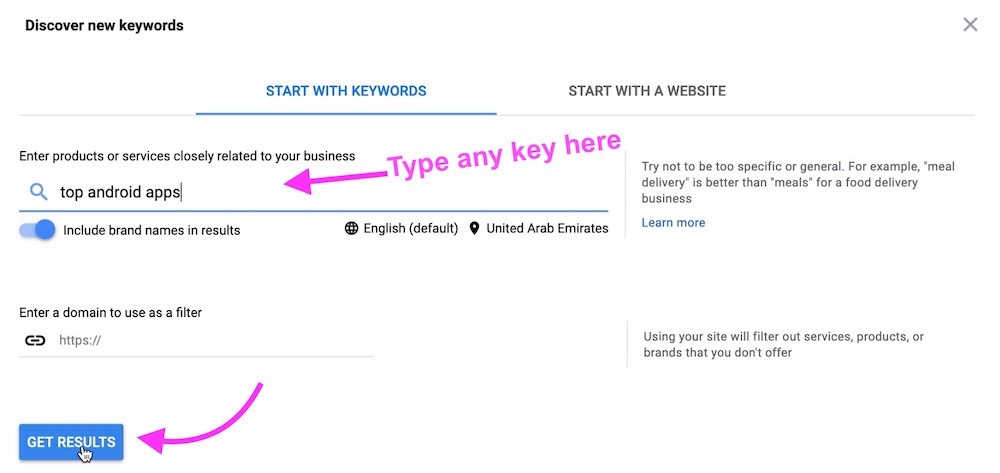Click the chain link domain icon

click(35, 340)
